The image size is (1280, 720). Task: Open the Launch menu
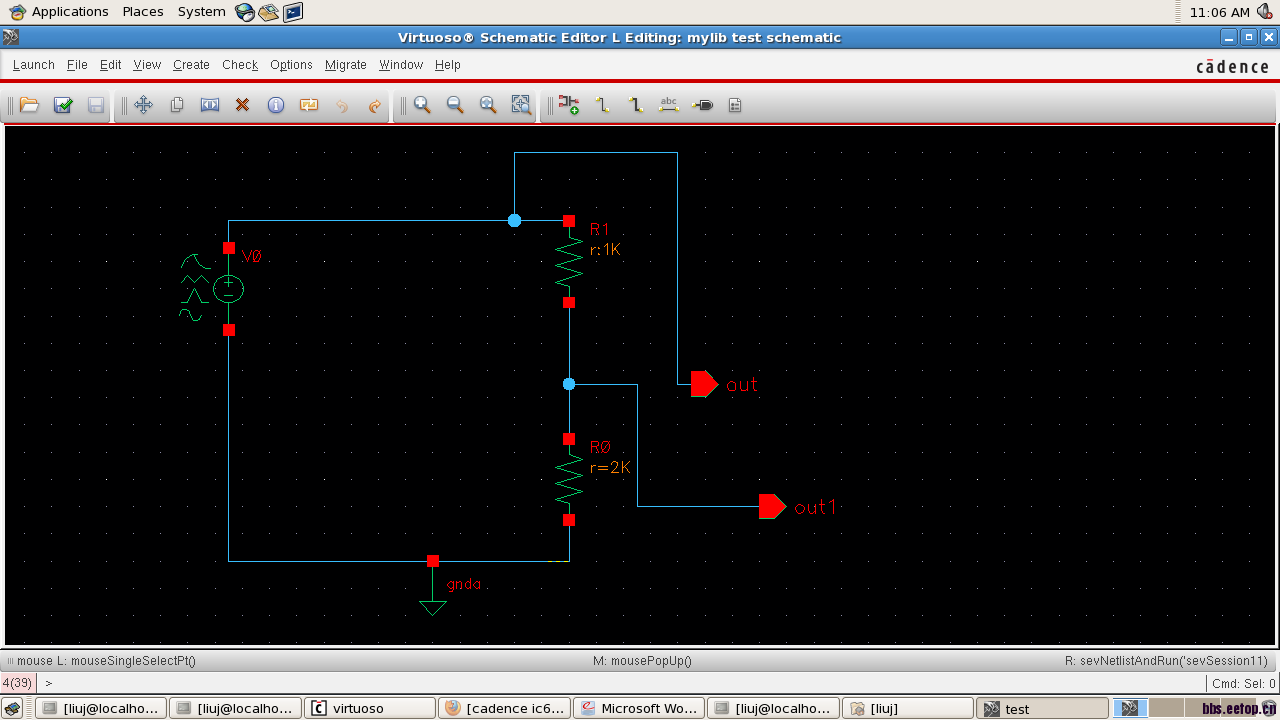click(33, 65)
